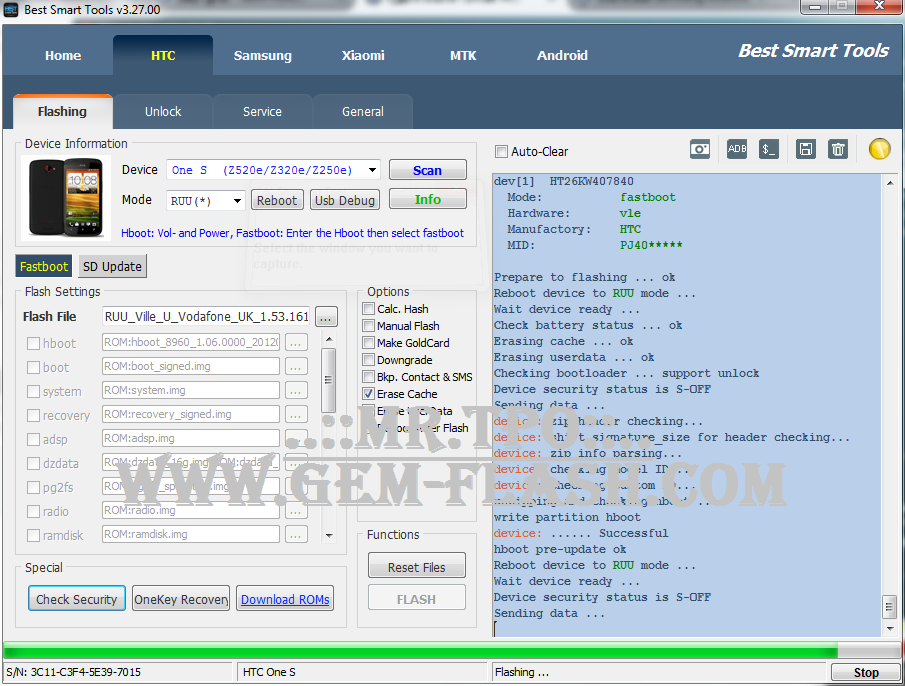The image size is (905, 686).
Task: Click the S/N serial number status text
Action: [x=73, y=672]
